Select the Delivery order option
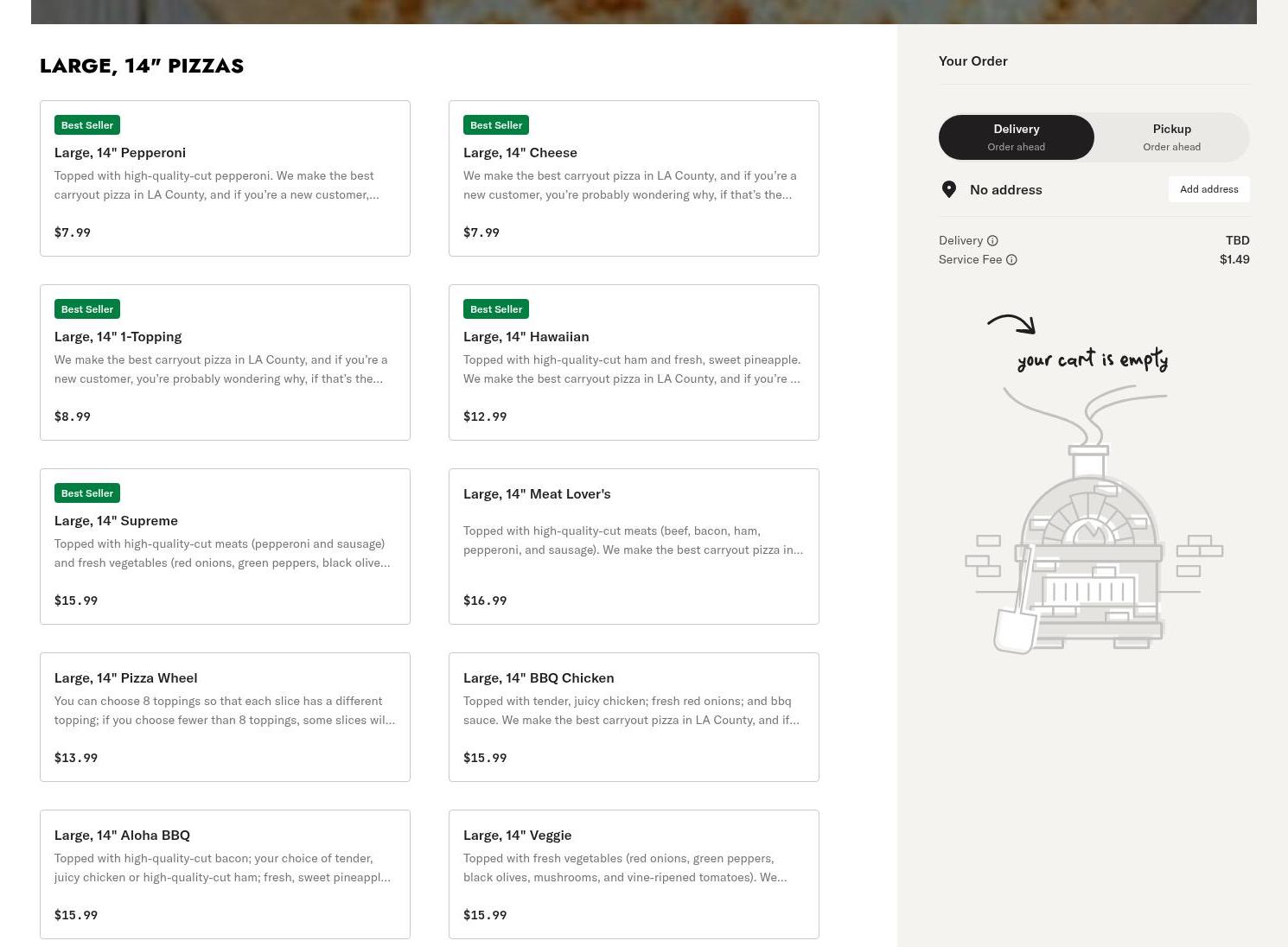This screenshot has height=947, width=1288. pyautogui.click(x=1017, y=137)
